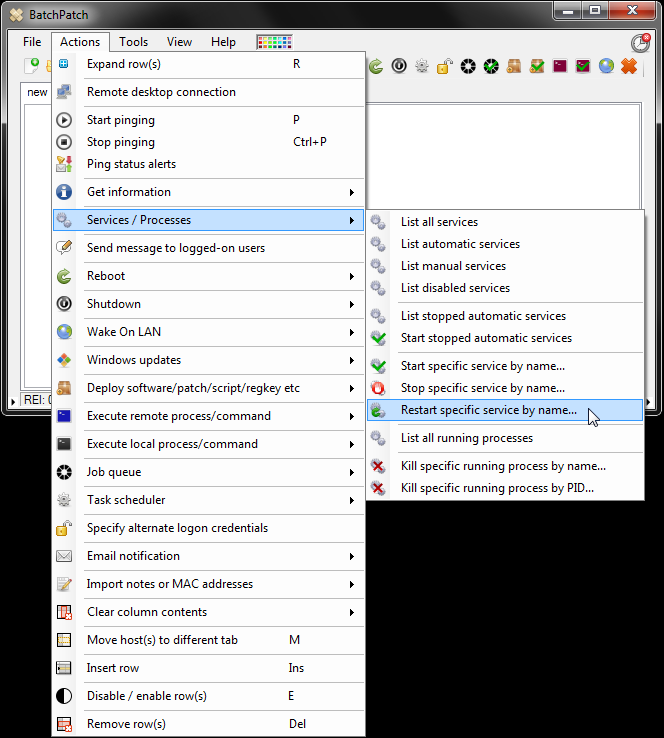Select Send message to logged-on users
The height and width of the screenshot is (738, 664).
(x=209, y=248)
